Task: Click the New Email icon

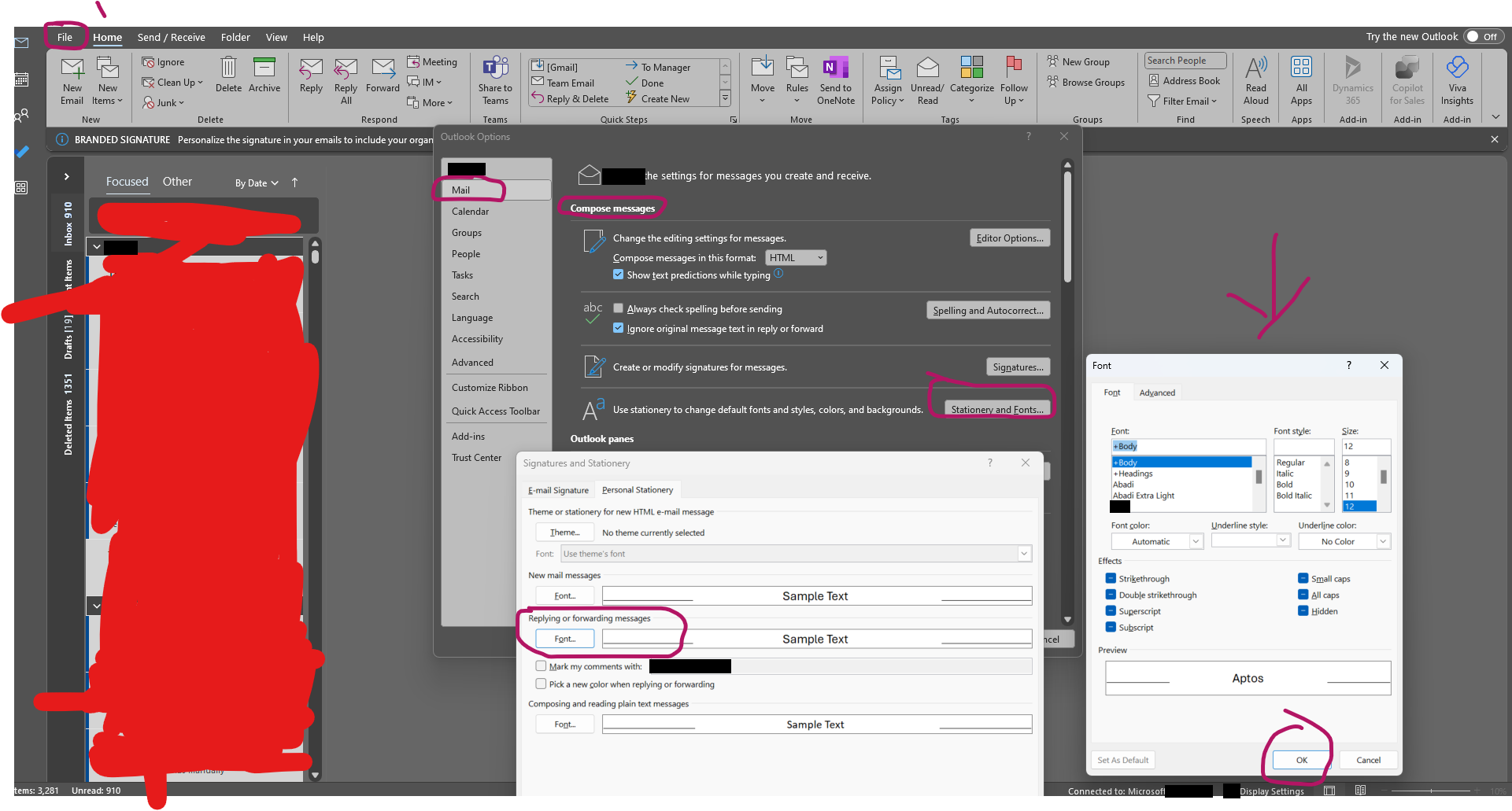Action: pyautogui.click(x=72, y=69)
